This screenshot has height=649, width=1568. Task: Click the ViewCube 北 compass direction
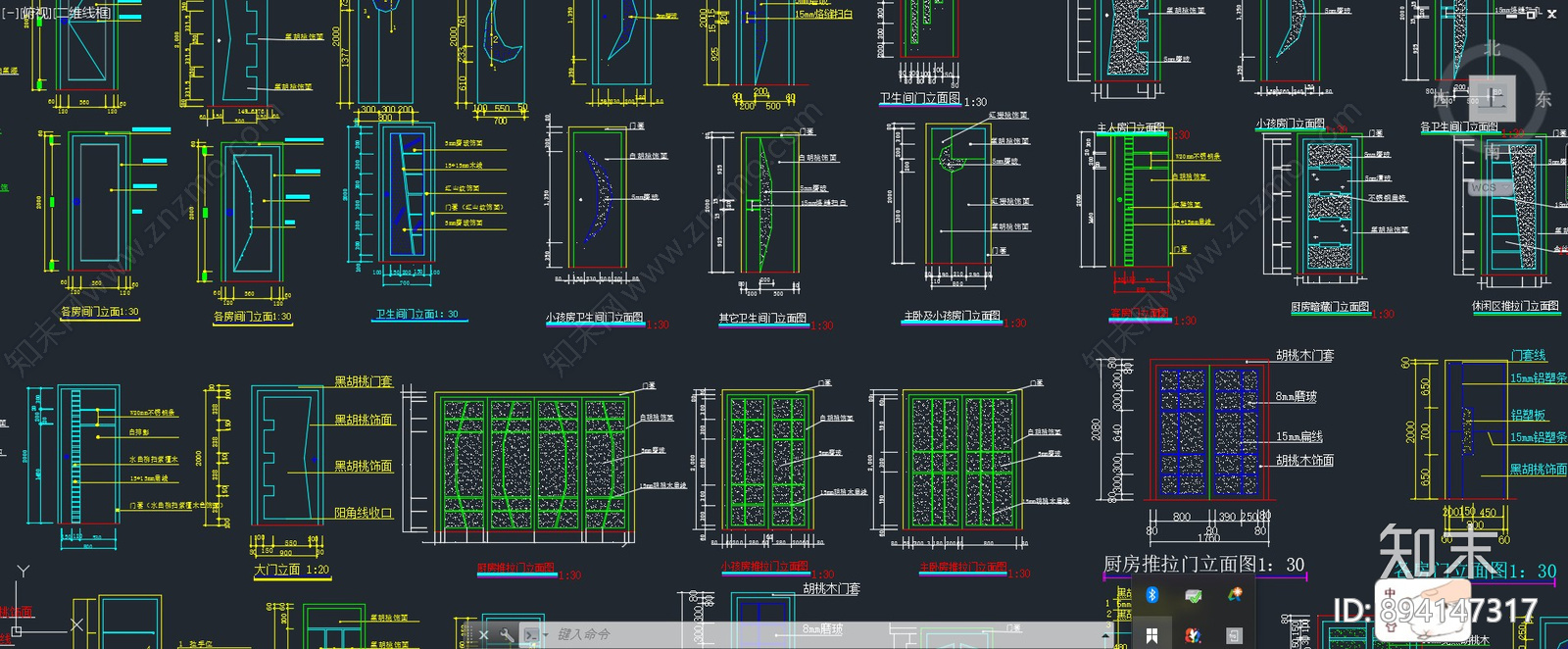(x=1492, y=49)
